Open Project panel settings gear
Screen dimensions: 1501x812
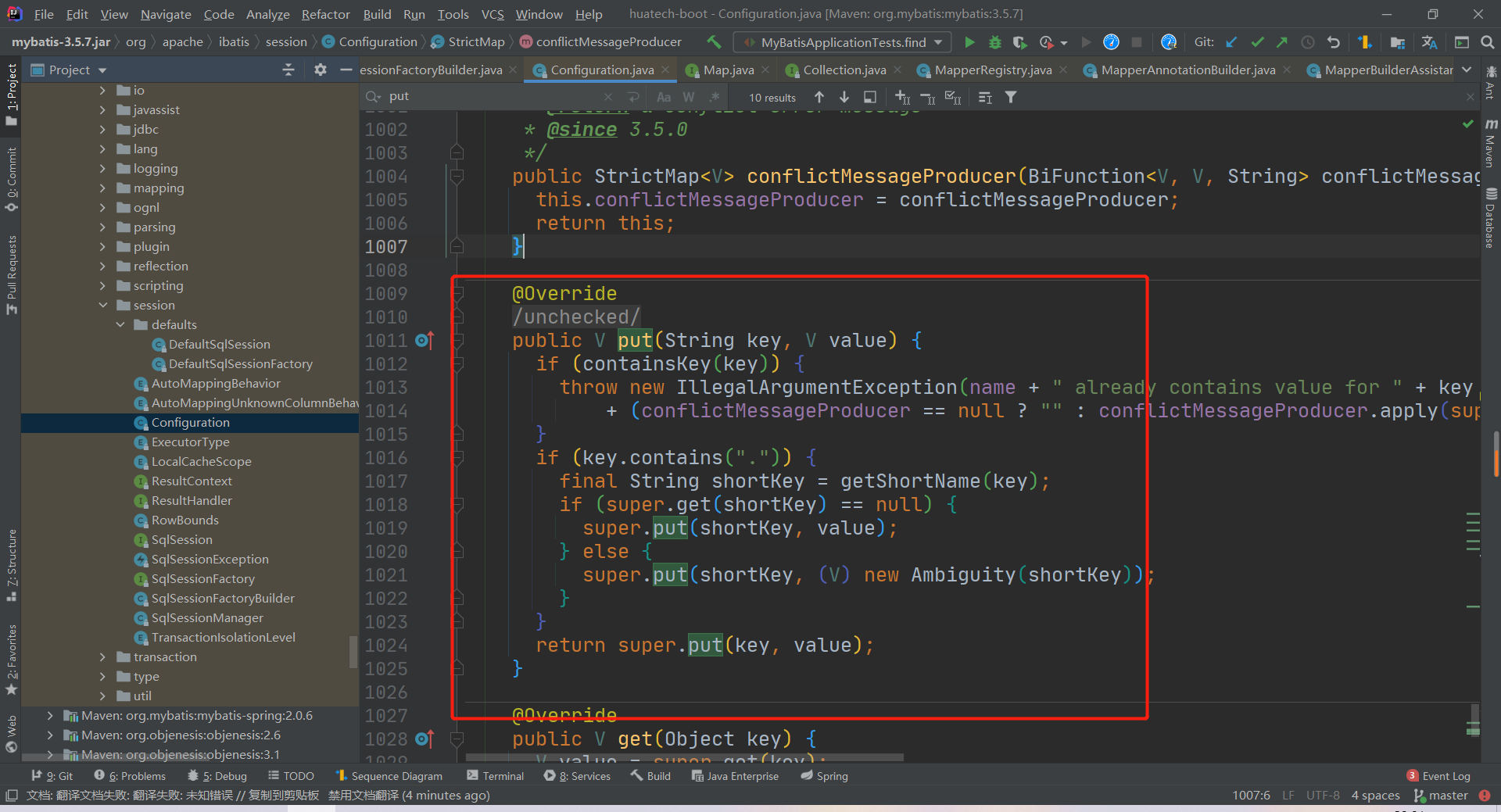320,70
